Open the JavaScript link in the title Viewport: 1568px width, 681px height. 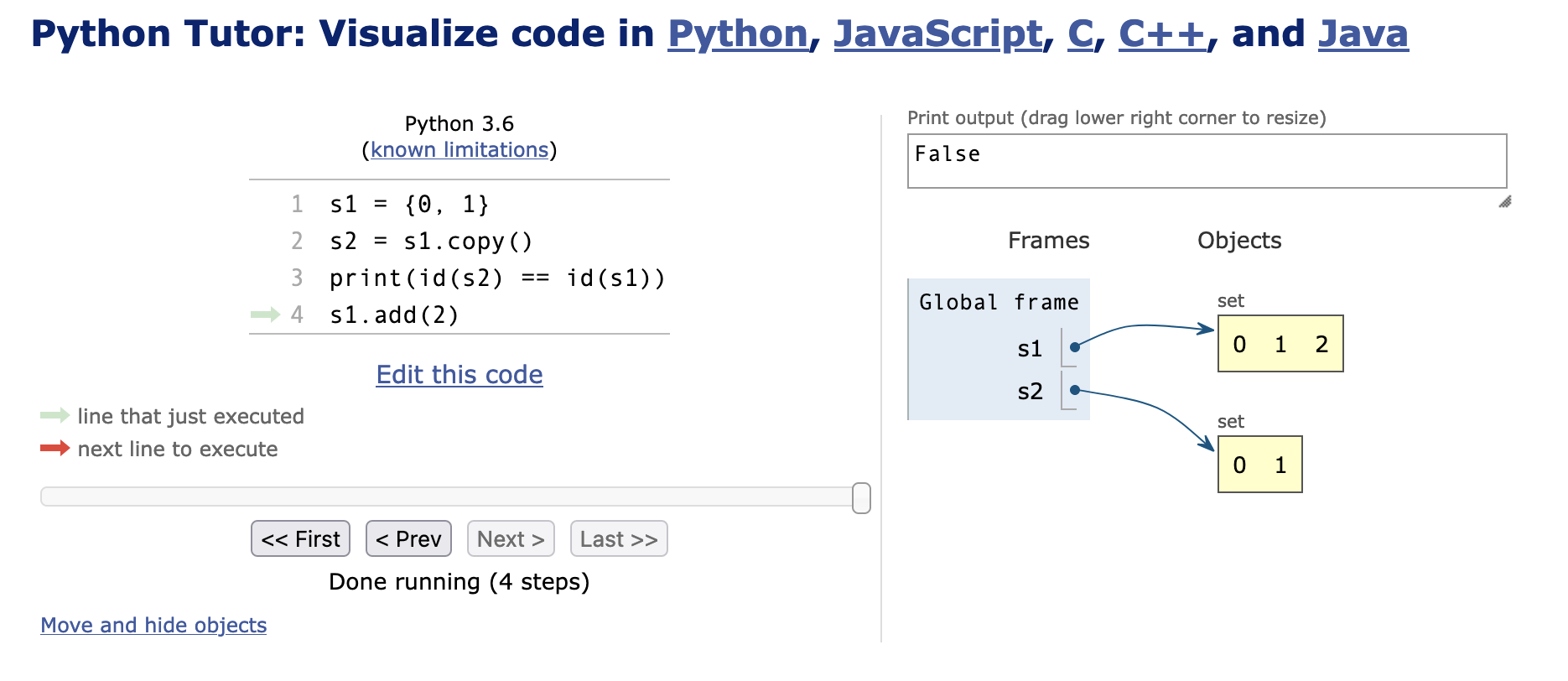[938, 34]
